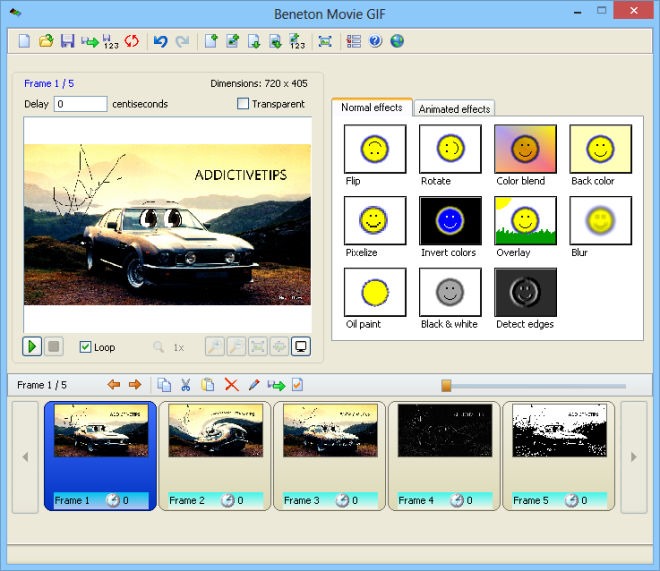Apply the Overlay effect

pyautogui.click(x=525, y=220)
